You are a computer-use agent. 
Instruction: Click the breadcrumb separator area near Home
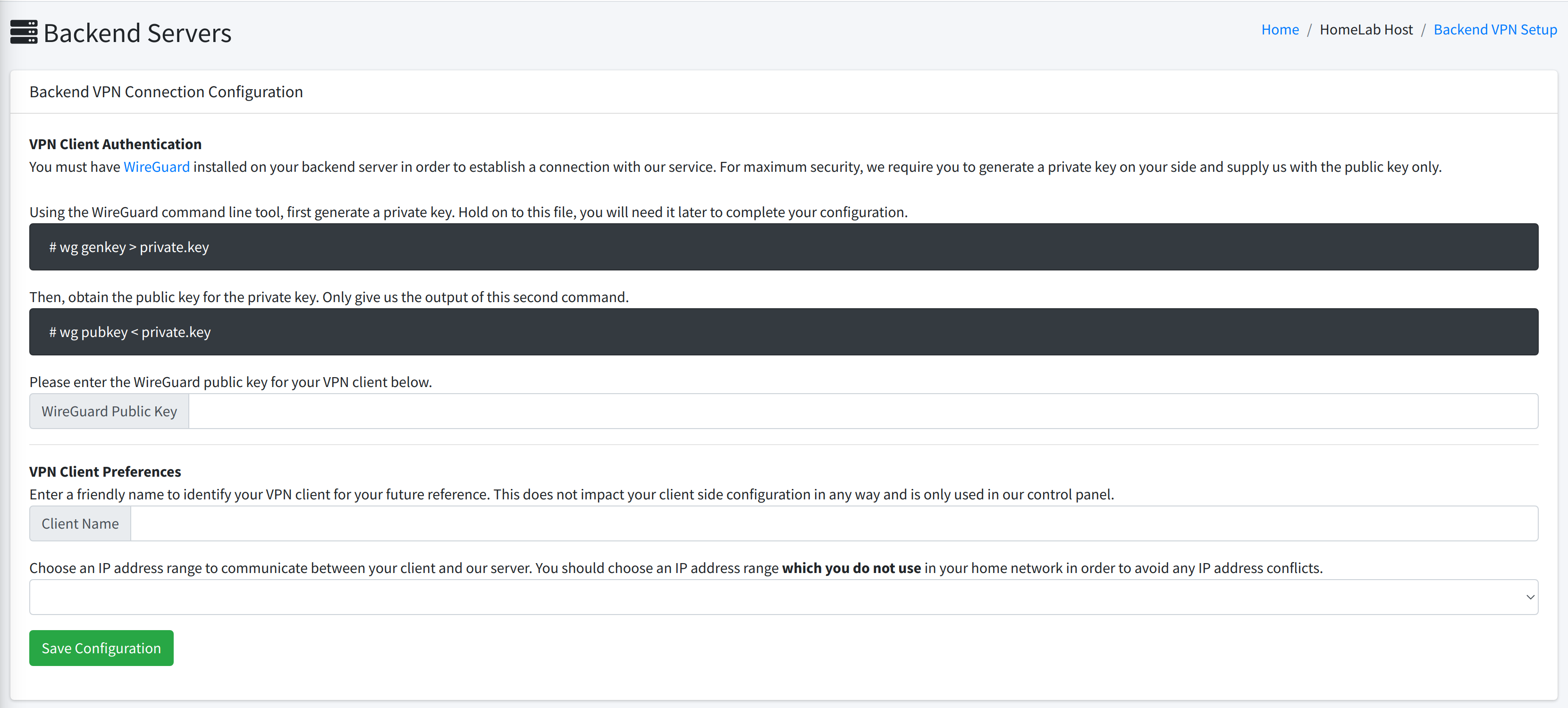click(1309, 29)
